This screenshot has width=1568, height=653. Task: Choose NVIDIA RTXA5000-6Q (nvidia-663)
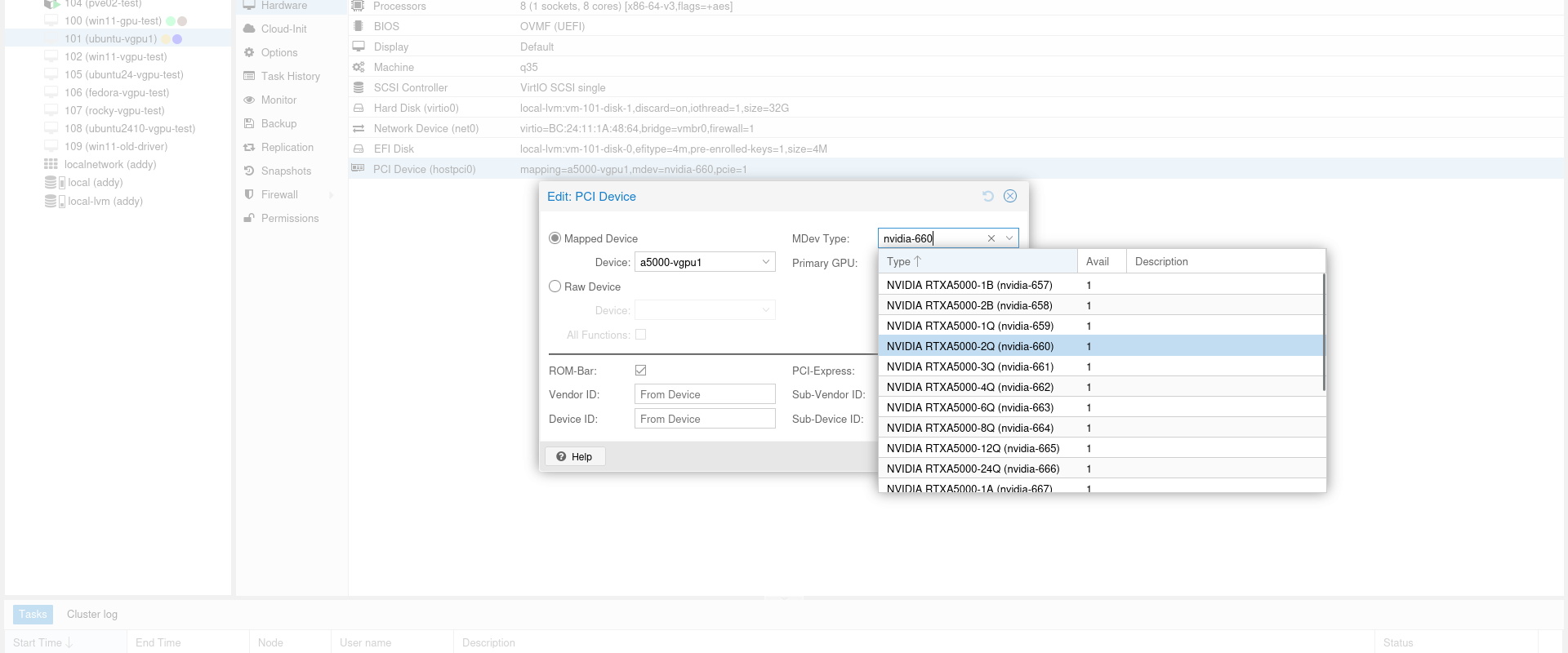1100,407
